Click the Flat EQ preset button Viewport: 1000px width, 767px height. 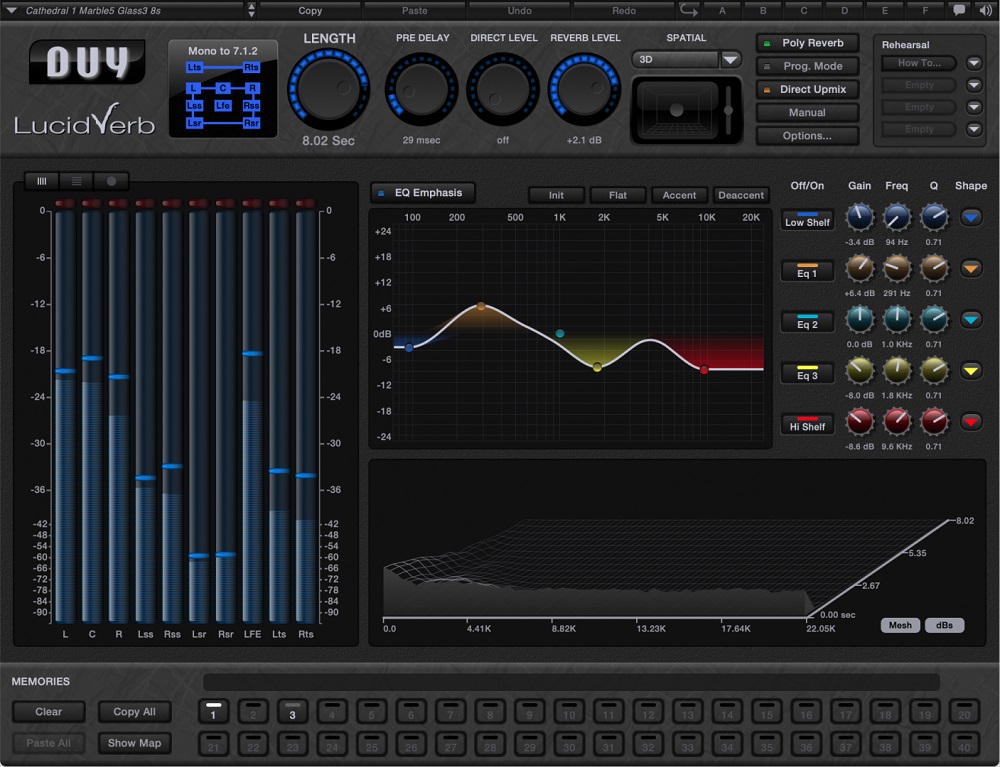[x=617, y=195]
